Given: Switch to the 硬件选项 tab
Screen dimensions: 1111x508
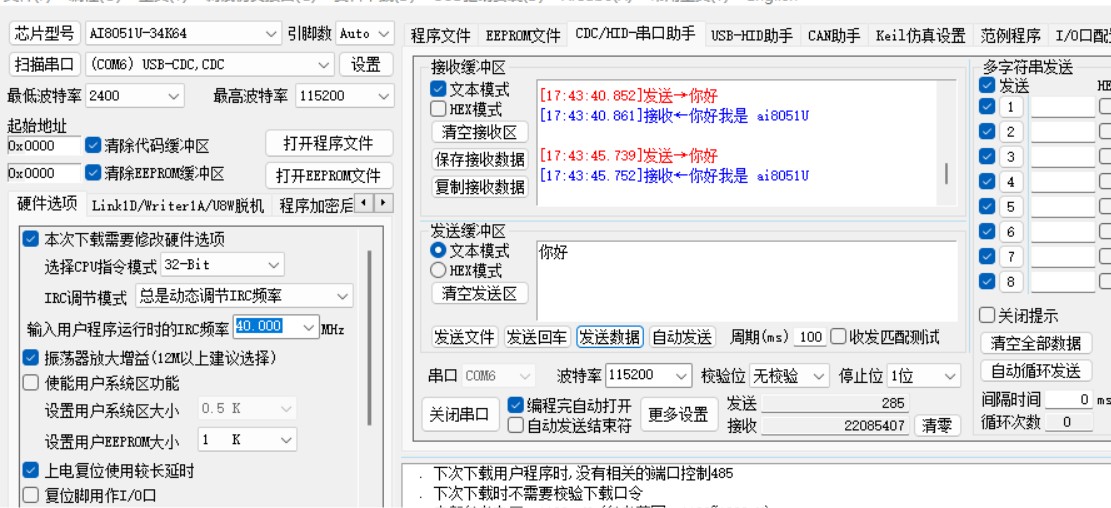Looking at the screenshot, I should tap(47, 203).
